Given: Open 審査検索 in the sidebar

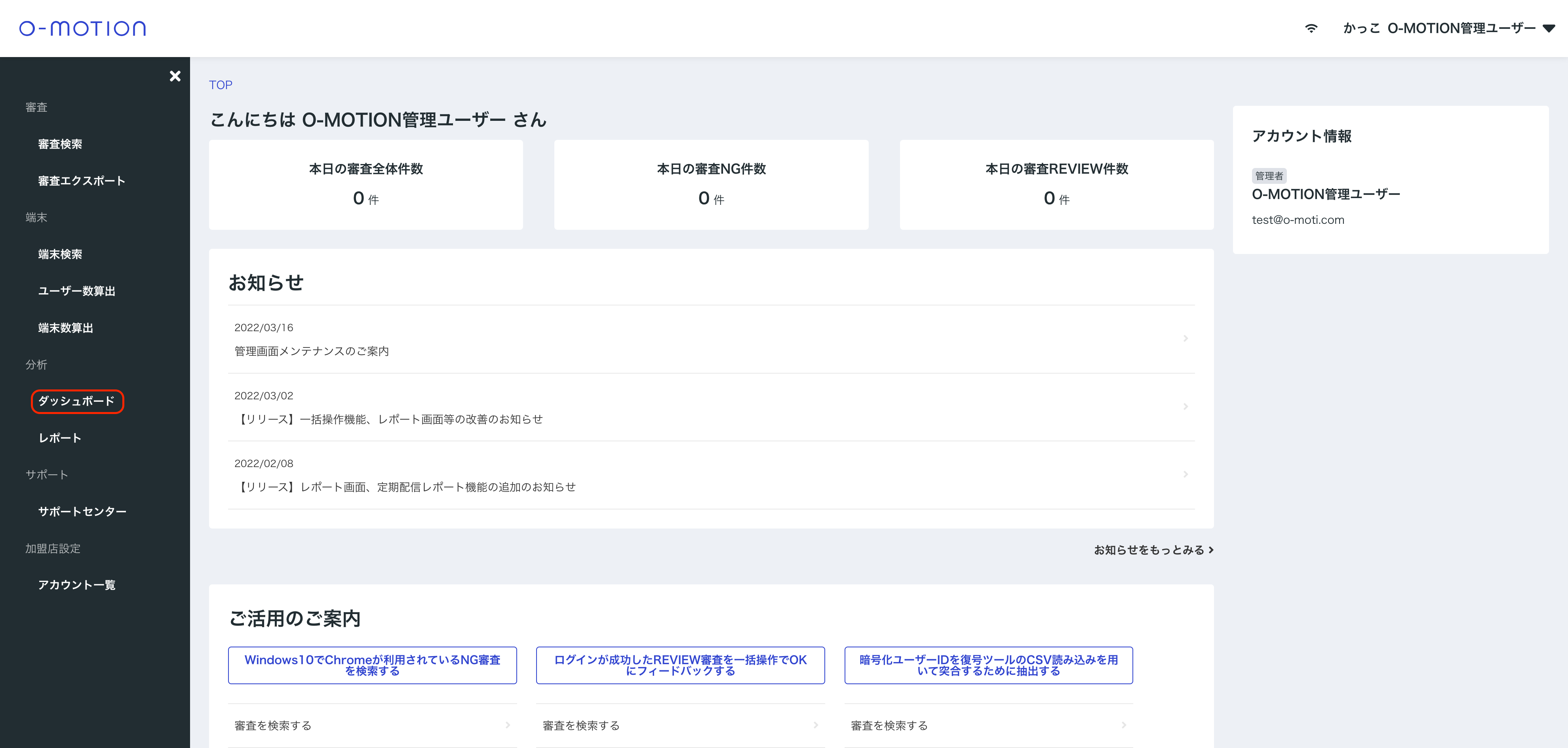Looking at the screenshot, I should (60, 144).
